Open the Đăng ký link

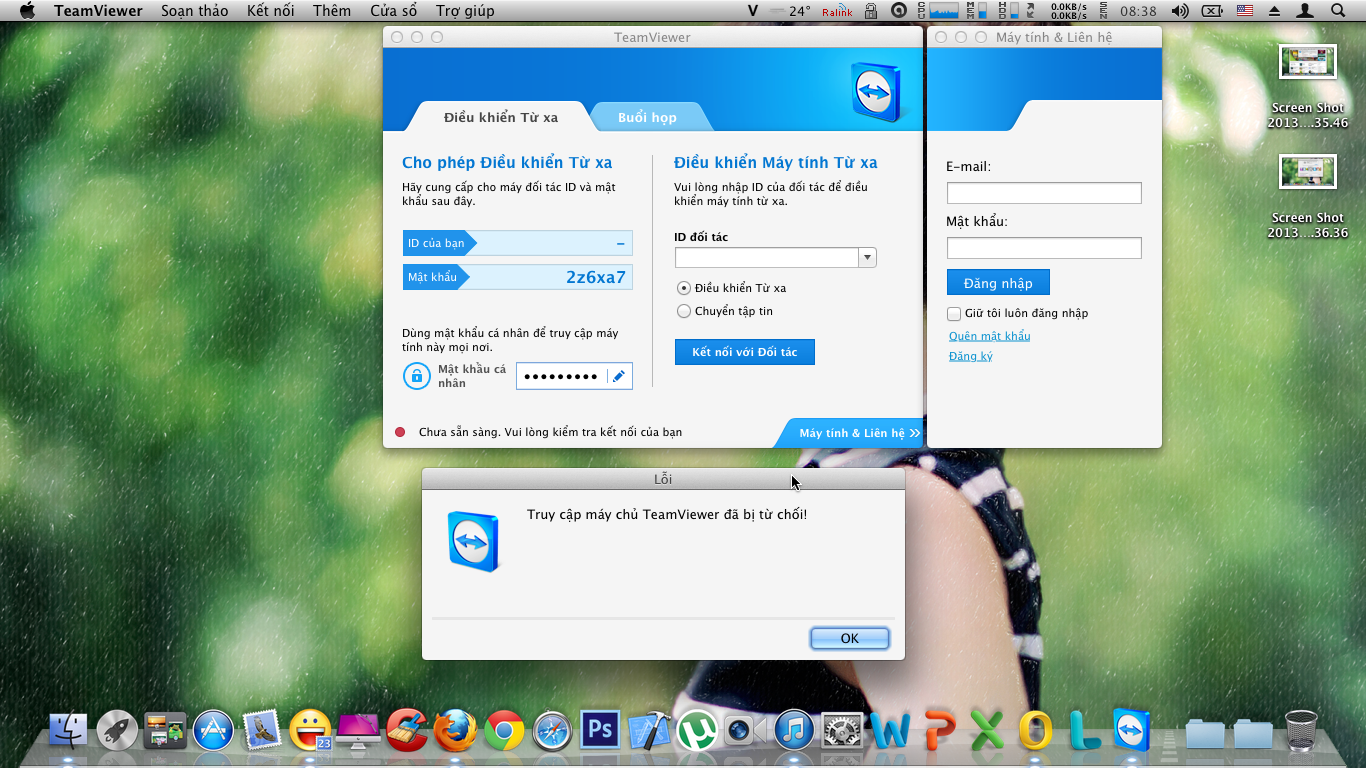(970, 356)
